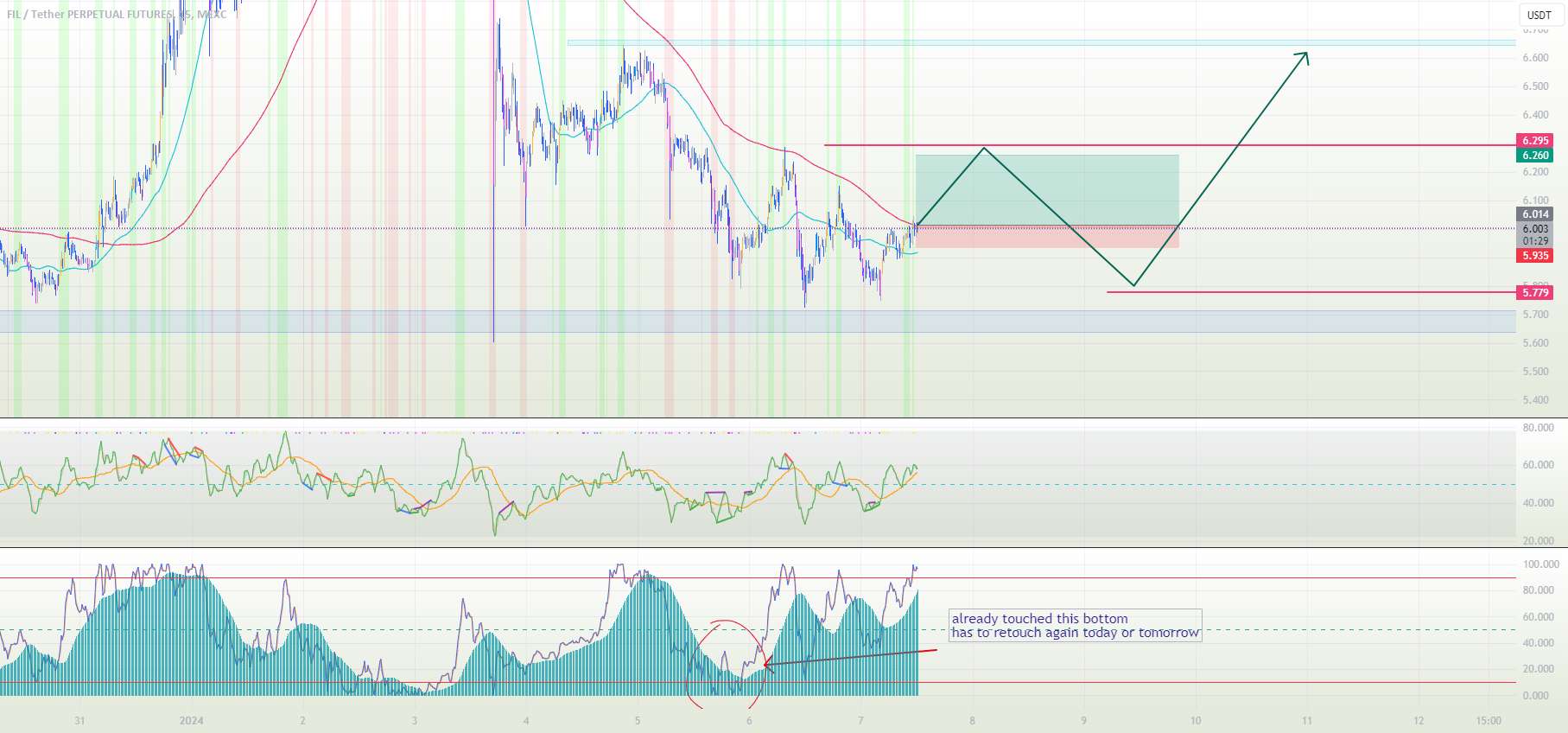
Task: Click the 6.500 price axis value
Action: (1535, 86)
